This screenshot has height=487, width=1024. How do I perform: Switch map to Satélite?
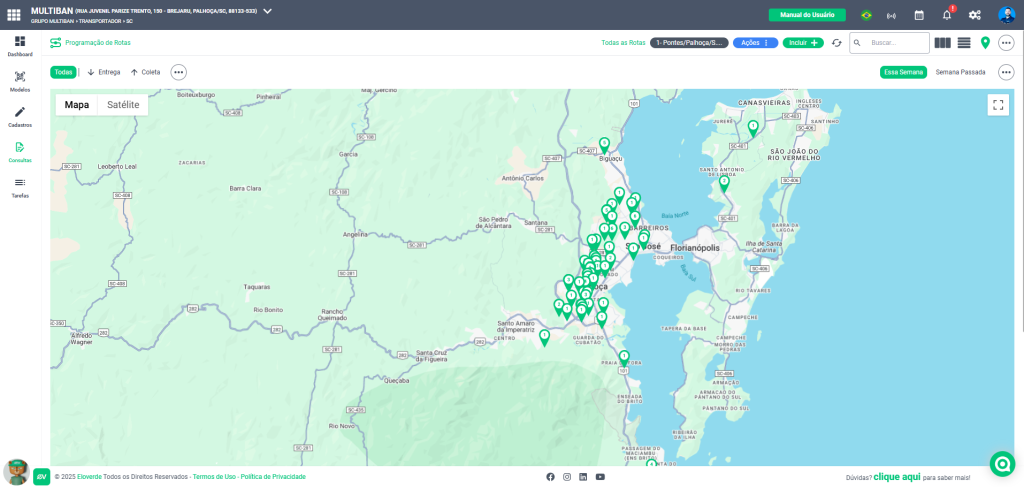[123, 105]
